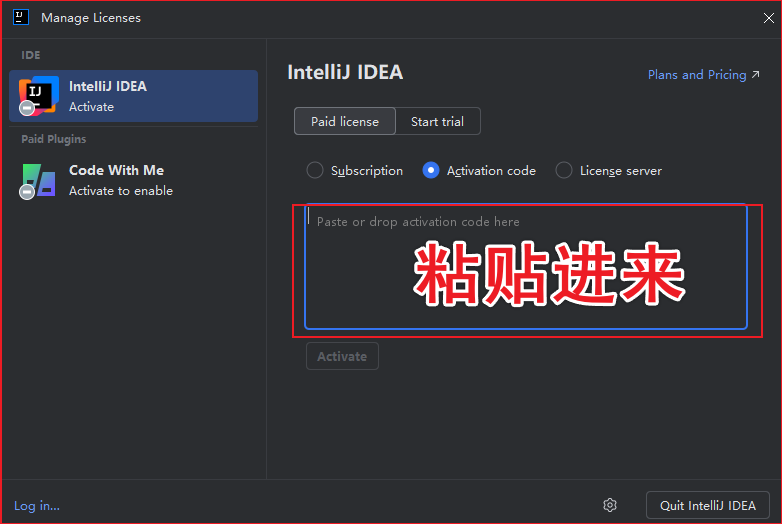This screenshot has width=782, height=524.
Task: Open the settings gear icon at bottom
Action: pos(610,505)
